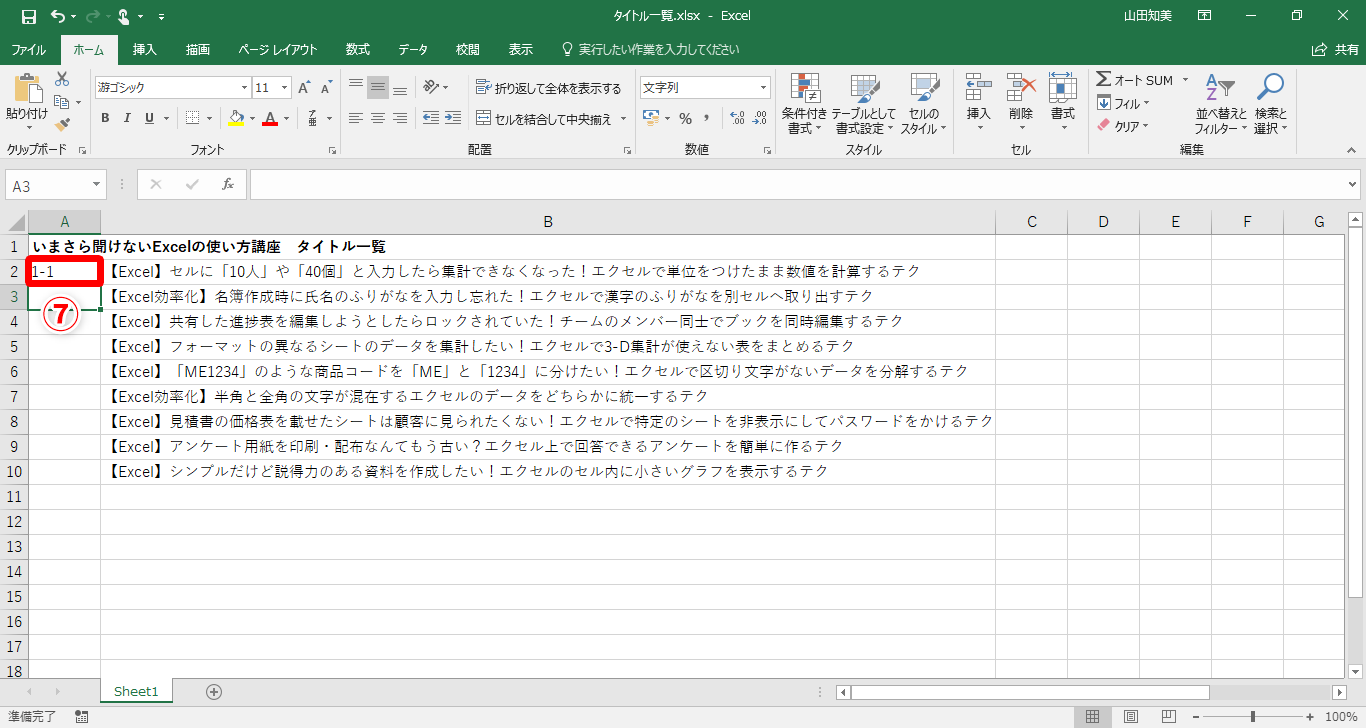Click the Decrease Indent icon
The image size is (1366, 728).
[x=430, y=118]
